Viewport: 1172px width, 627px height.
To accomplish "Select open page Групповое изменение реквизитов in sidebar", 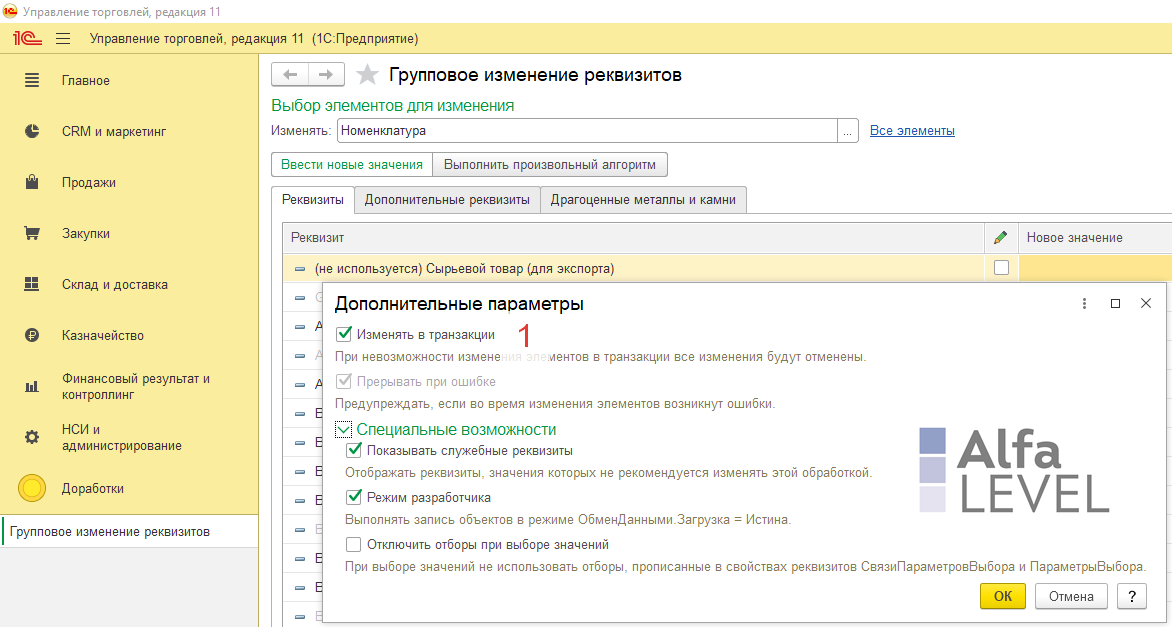I will click(129, 532).
